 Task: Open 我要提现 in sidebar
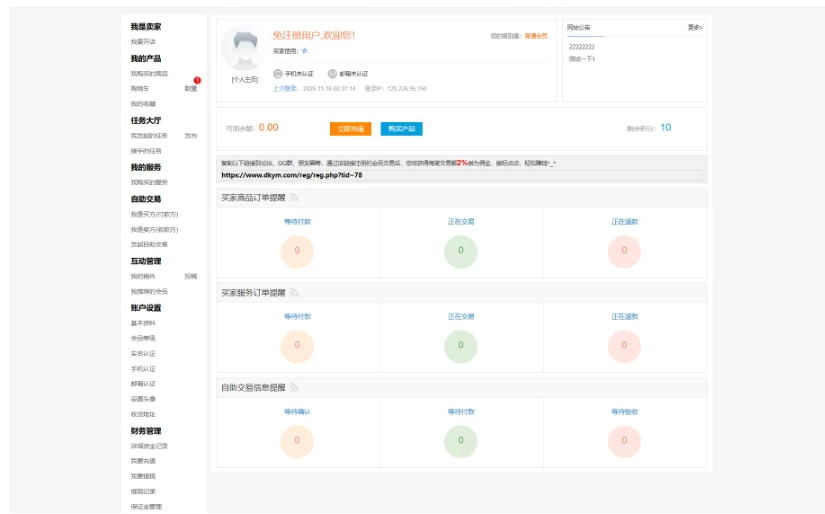(143, 476)
